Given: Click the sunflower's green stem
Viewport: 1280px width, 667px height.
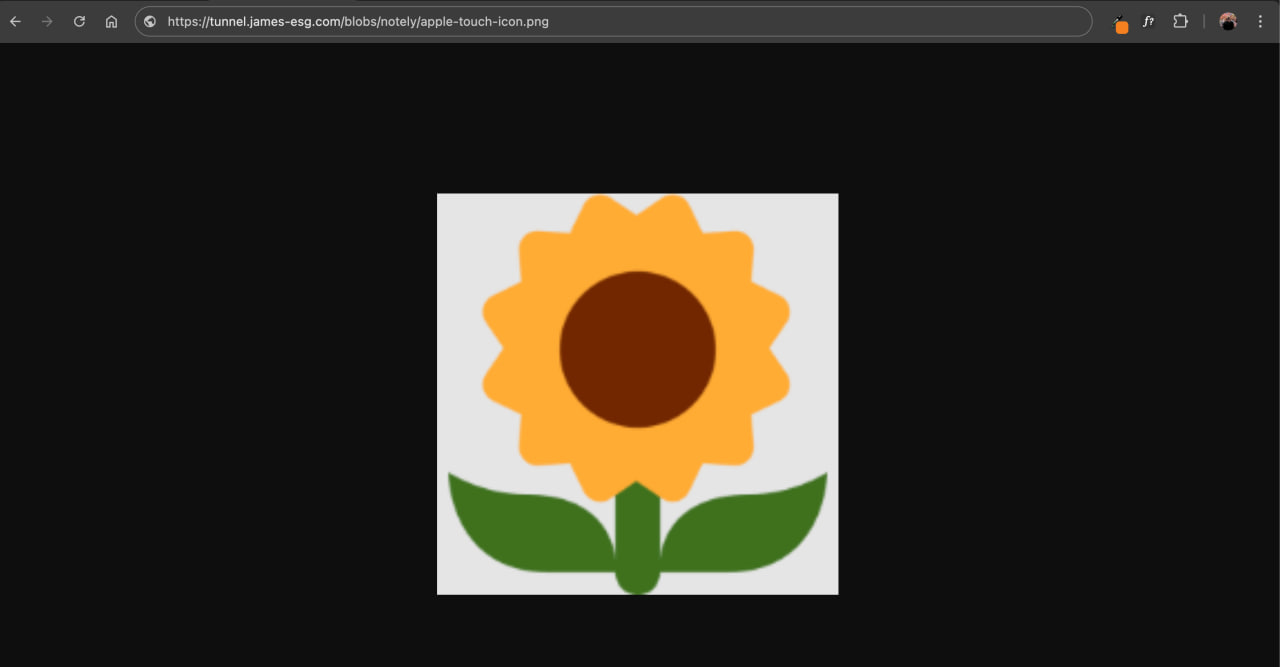Looking at the screenshot, I should click(x=637, y=545).
